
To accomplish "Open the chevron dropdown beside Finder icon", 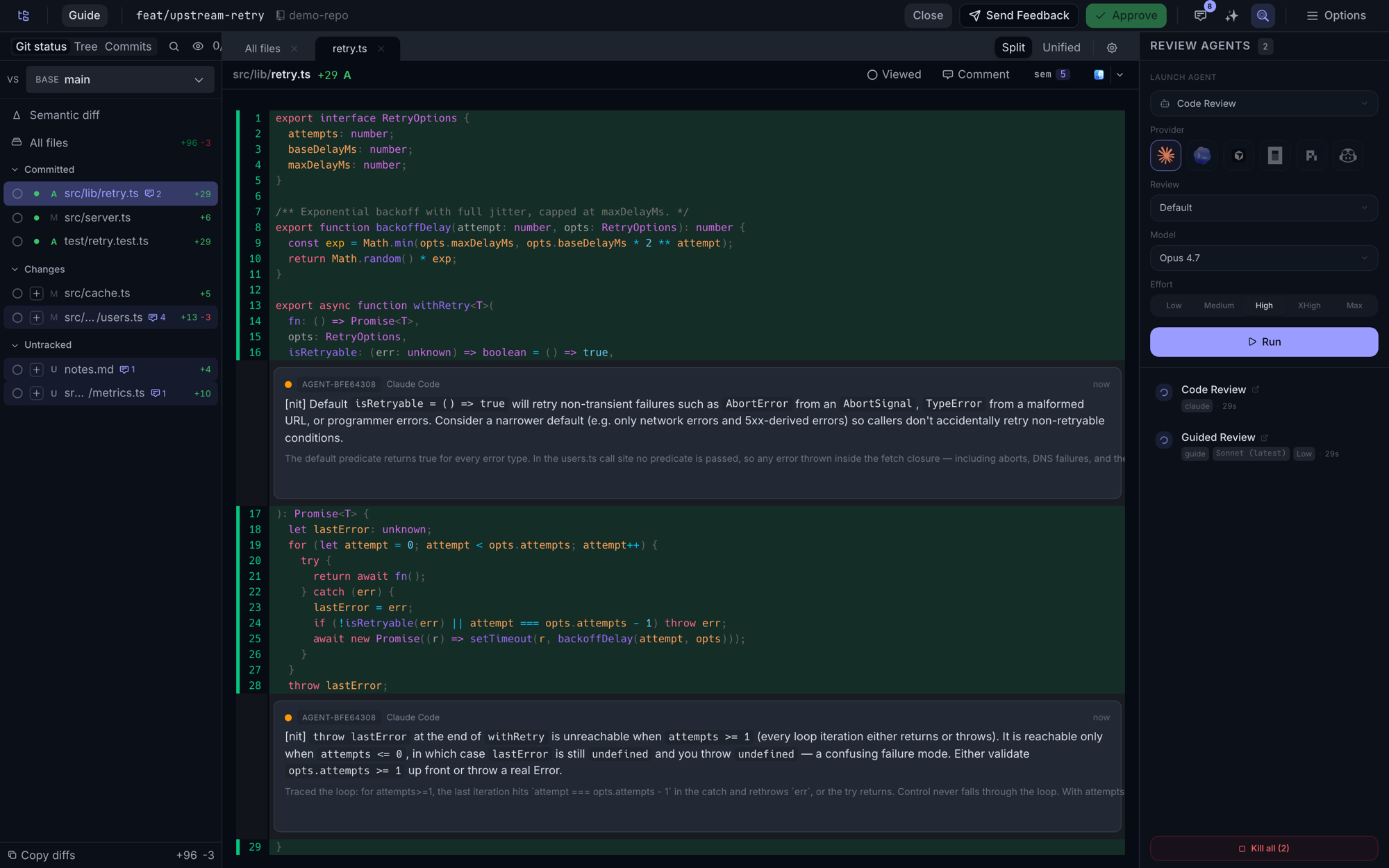I will (x=1120, y=75).
